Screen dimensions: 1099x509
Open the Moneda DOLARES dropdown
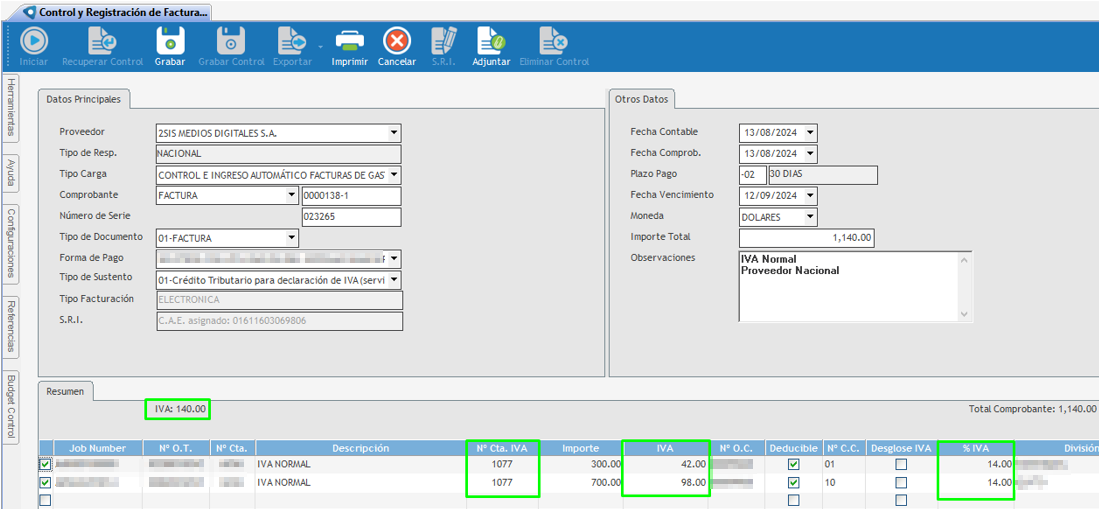tap(811, 217)
